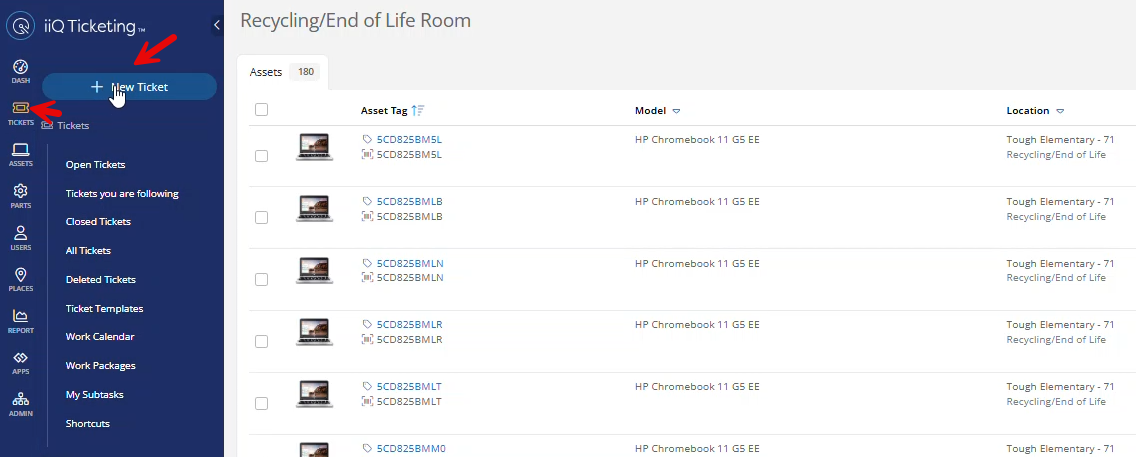Tick the checkbox for asset 5CD825BMLN
Viewport: 1136px width, 457px height.
(x=262, y=280)
